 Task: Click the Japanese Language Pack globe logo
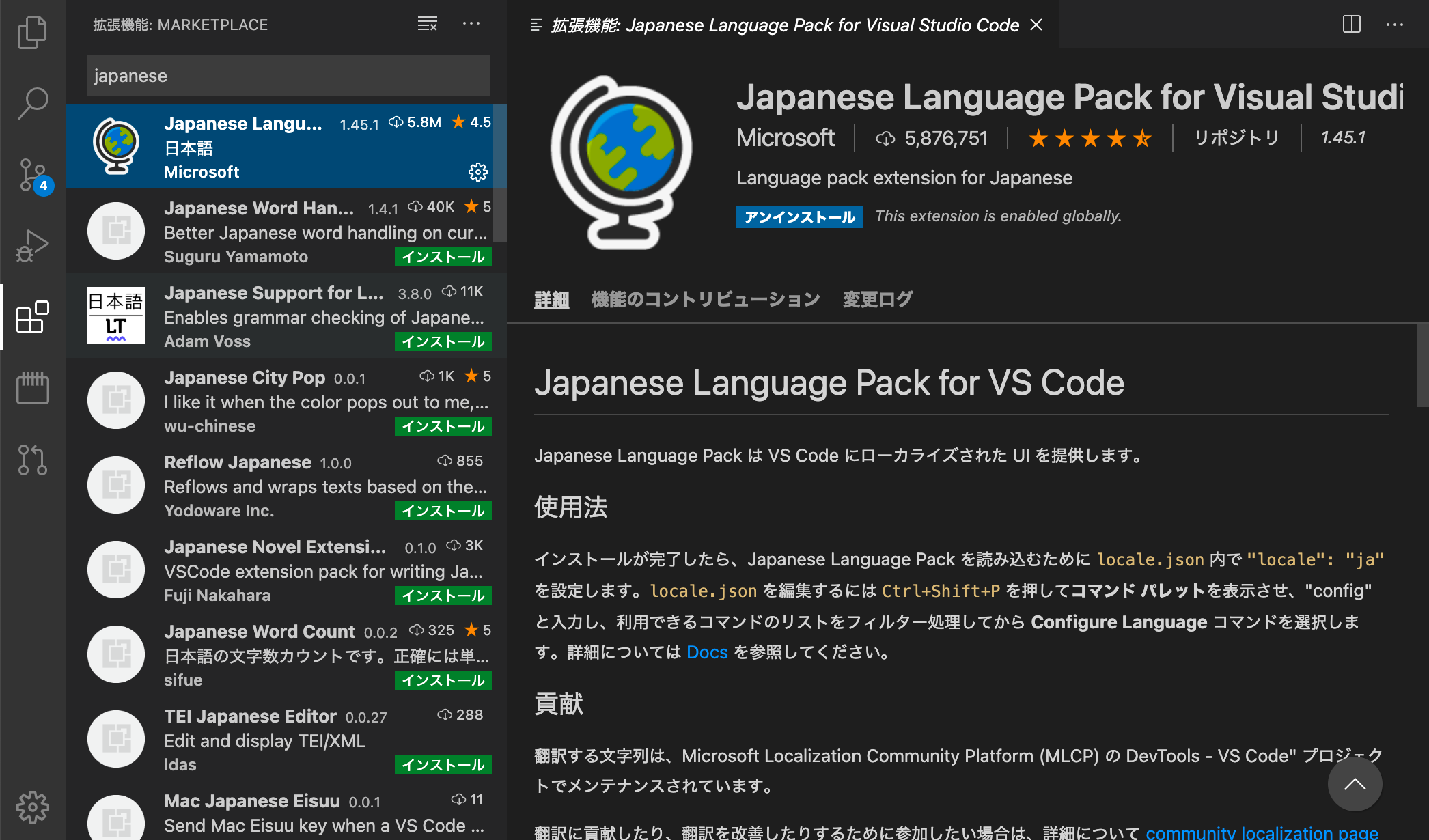622,163
